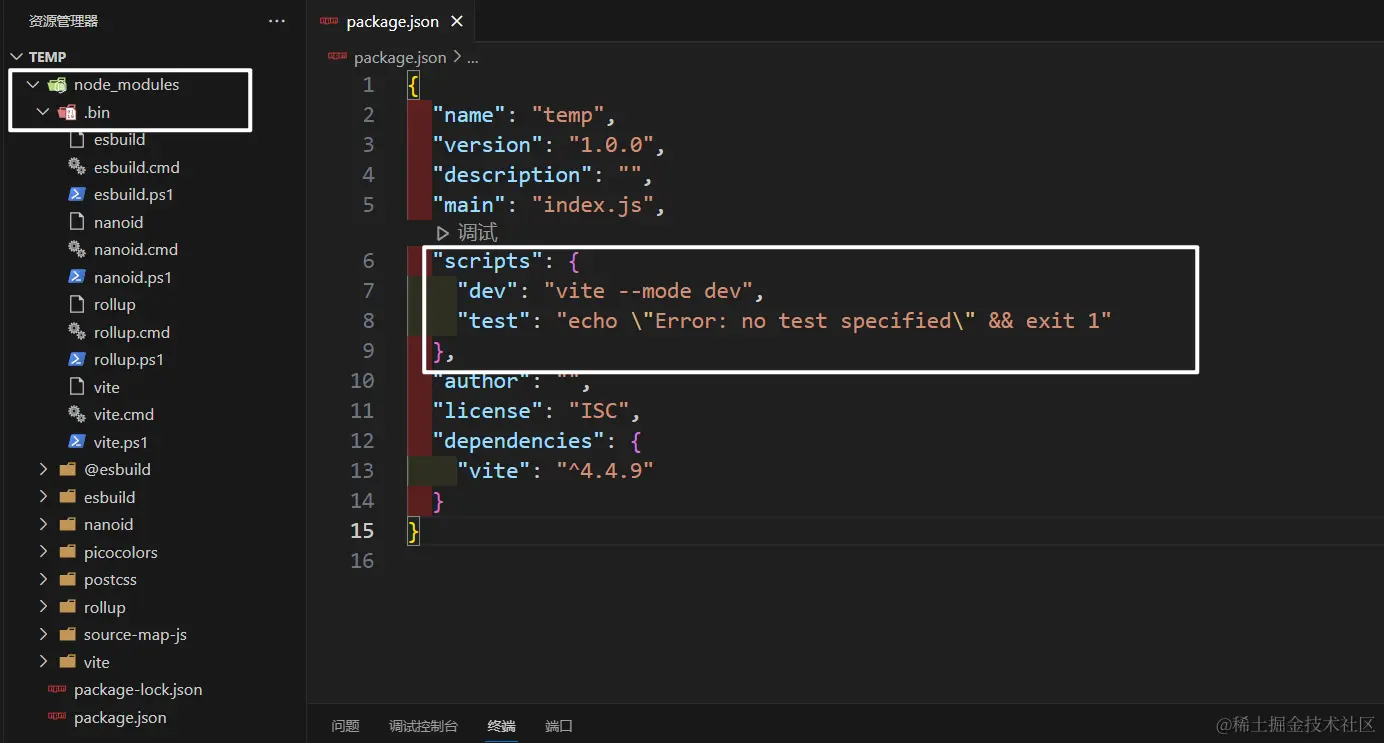Expand the @esbuild folder
Screen dimensions: 1384x743
click(43, 469)
